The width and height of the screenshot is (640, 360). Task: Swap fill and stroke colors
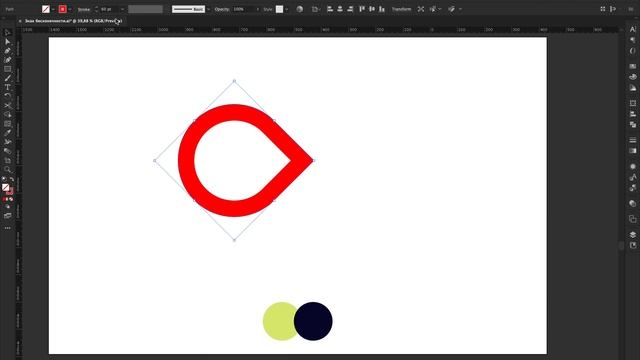(11, 179)
